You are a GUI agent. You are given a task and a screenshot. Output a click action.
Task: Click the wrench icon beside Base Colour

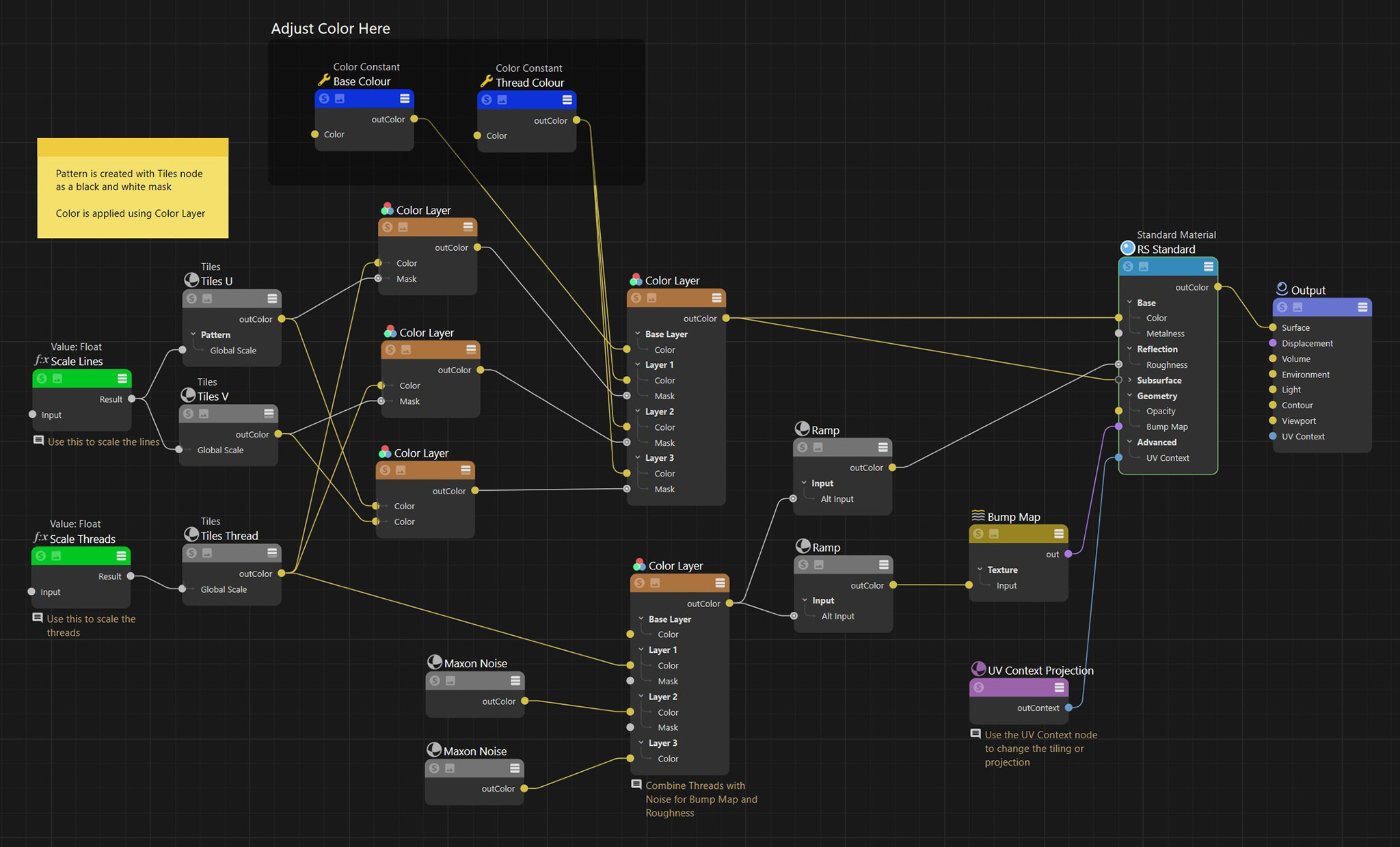click(x=324, y=81)
